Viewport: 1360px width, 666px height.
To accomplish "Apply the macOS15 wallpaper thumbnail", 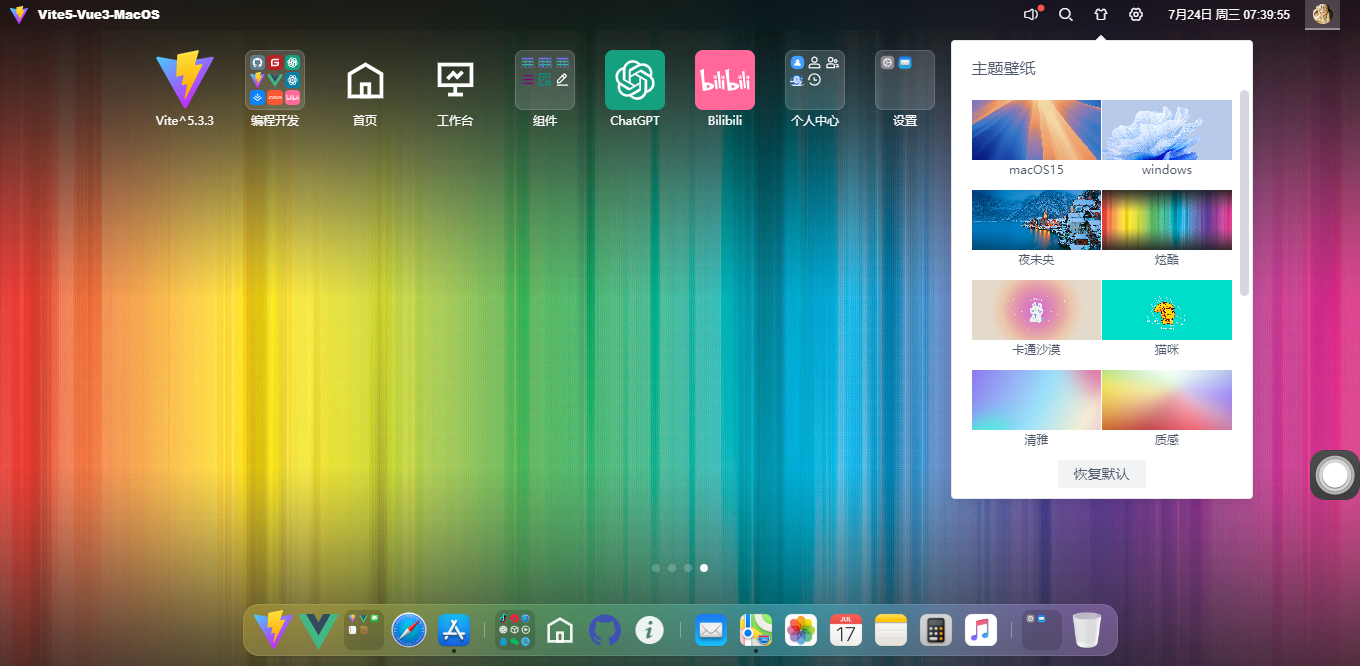I will [x=1036, y=129].
